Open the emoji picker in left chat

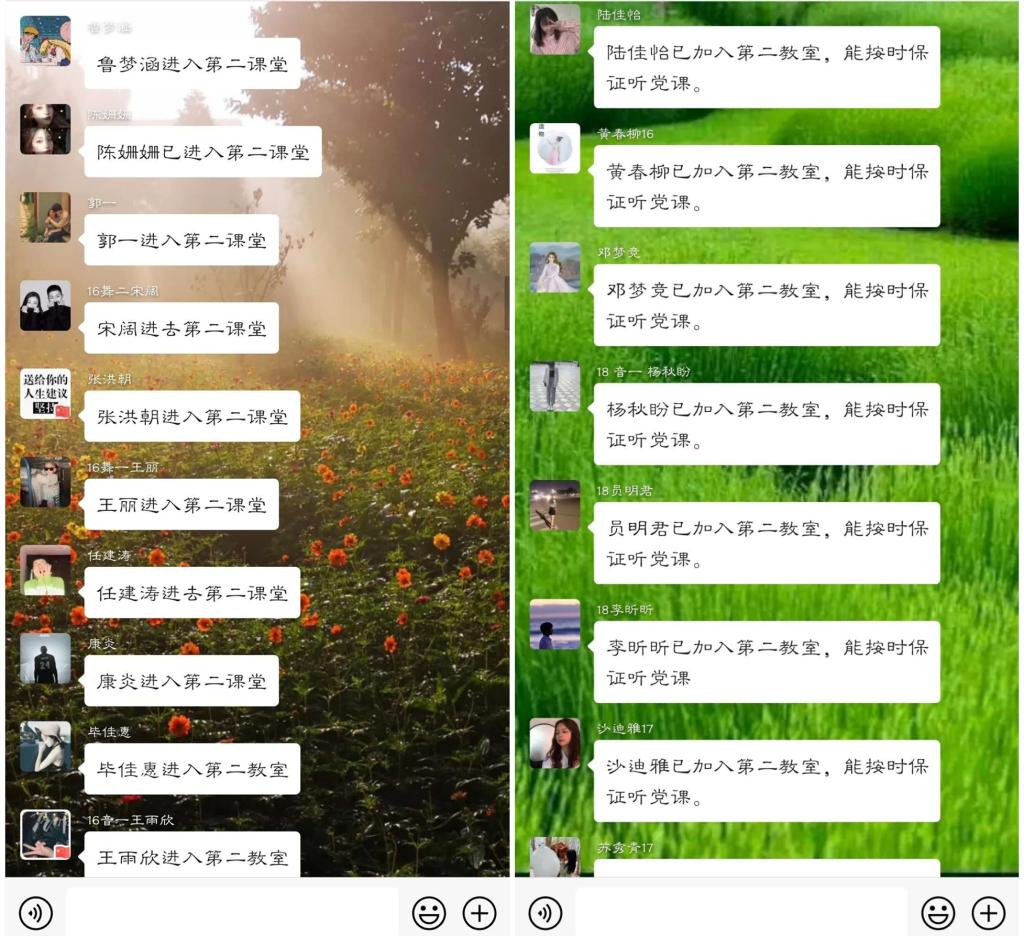(429, 912)
